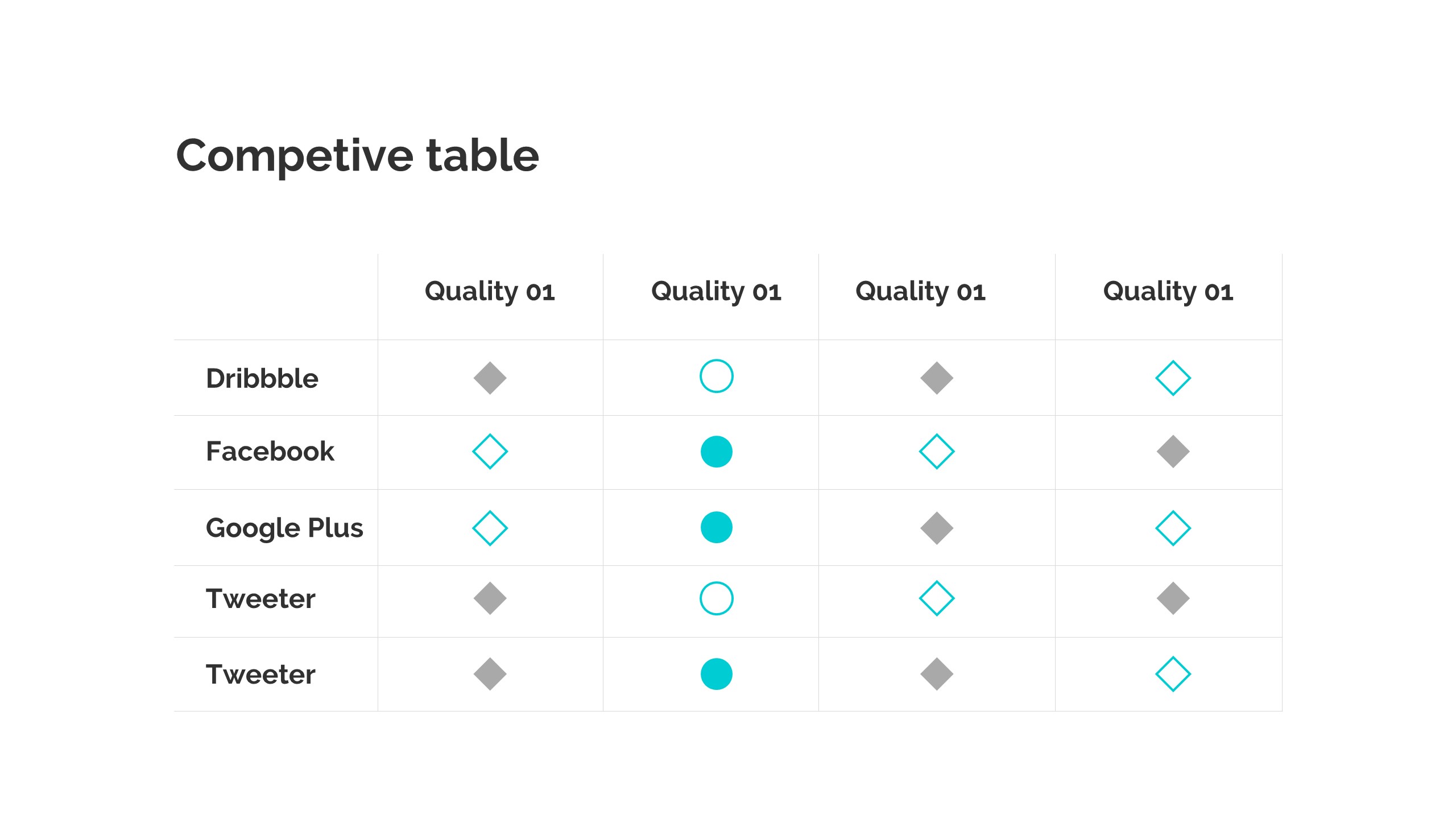Select the filled teal circle beside Facebook
This screenshot has height=819, width=1456.
tap(716, 452)
